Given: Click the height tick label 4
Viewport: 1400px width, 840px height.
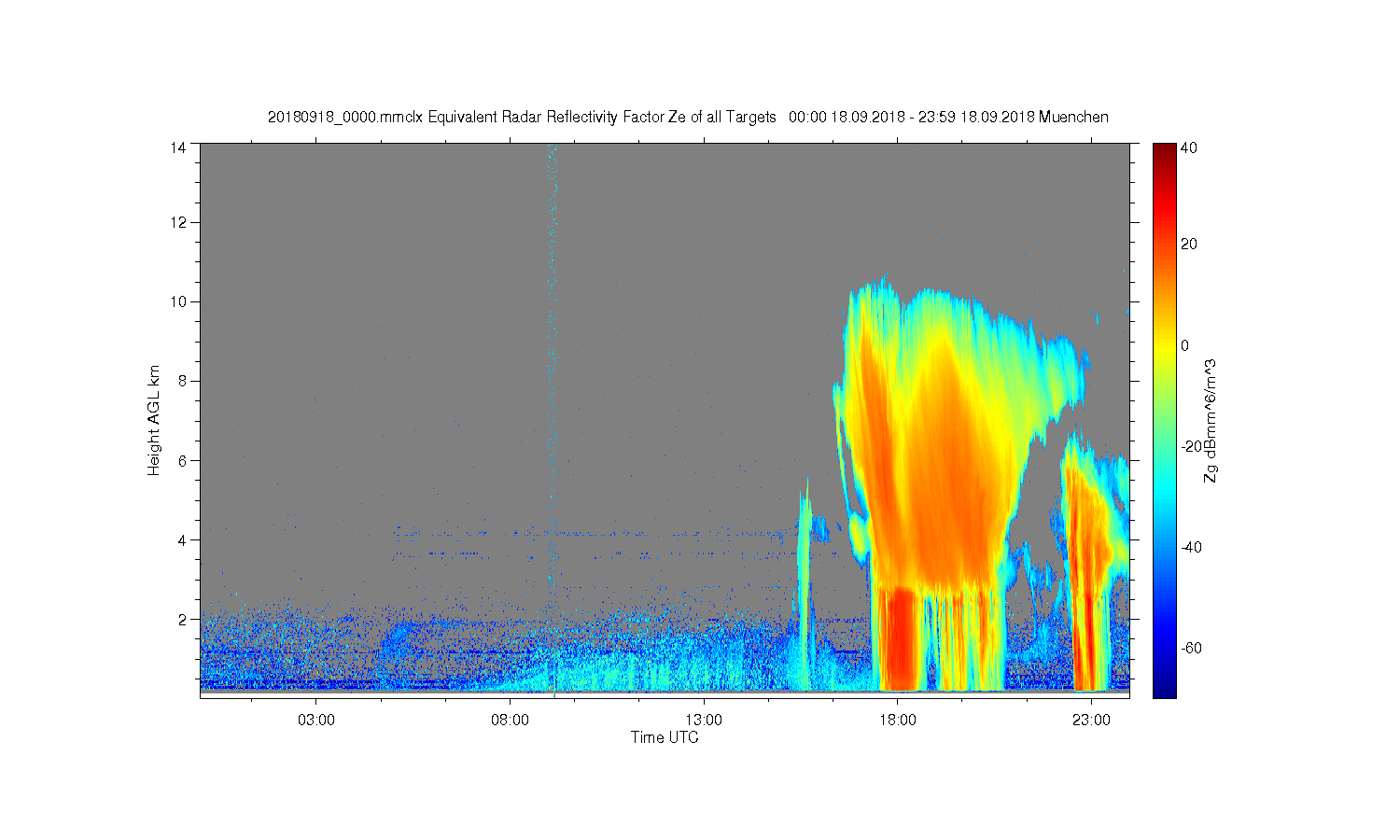Looking at the screenshot, I should click(x=181, y=539).
